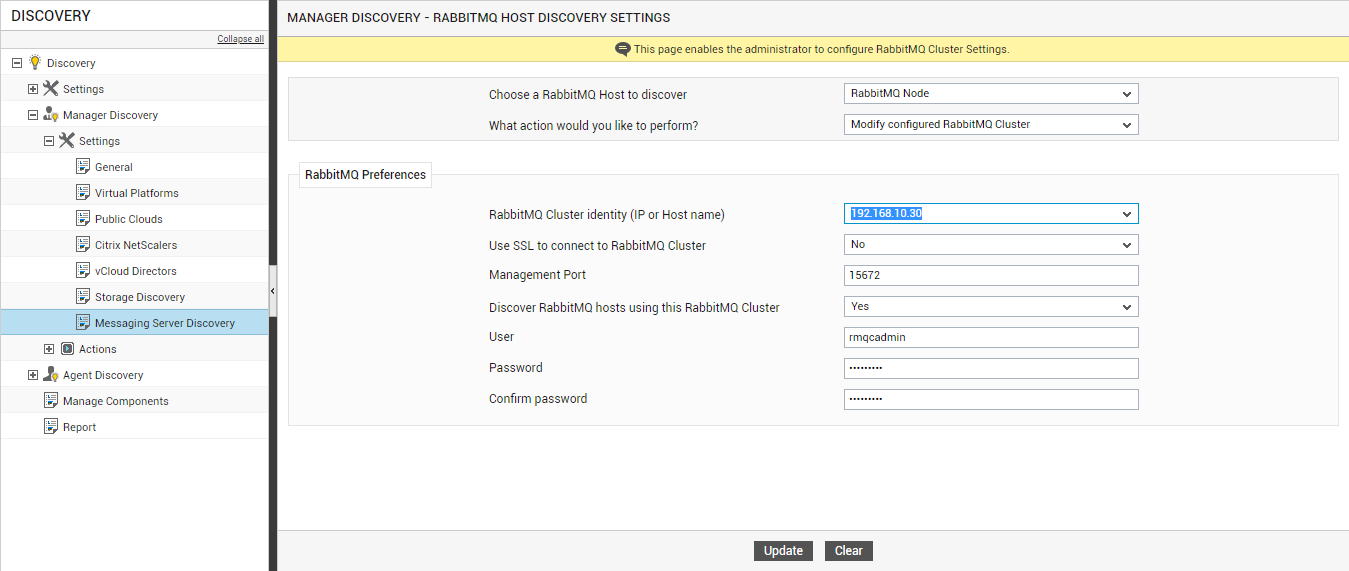The image size is (1349, 571).
Task: Click the Agent Discovery tree label
Action: click(103, 375)
